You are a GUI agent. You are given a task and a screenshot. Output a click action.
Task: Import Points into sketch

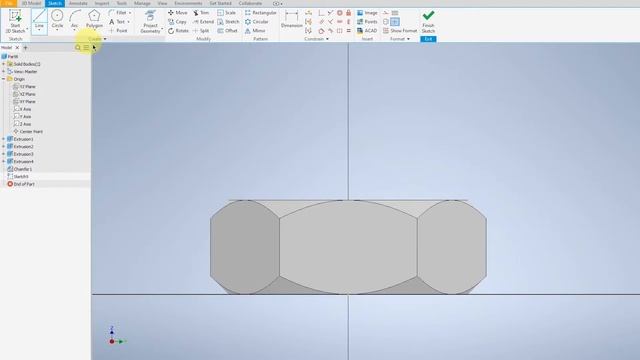point(367,22)
